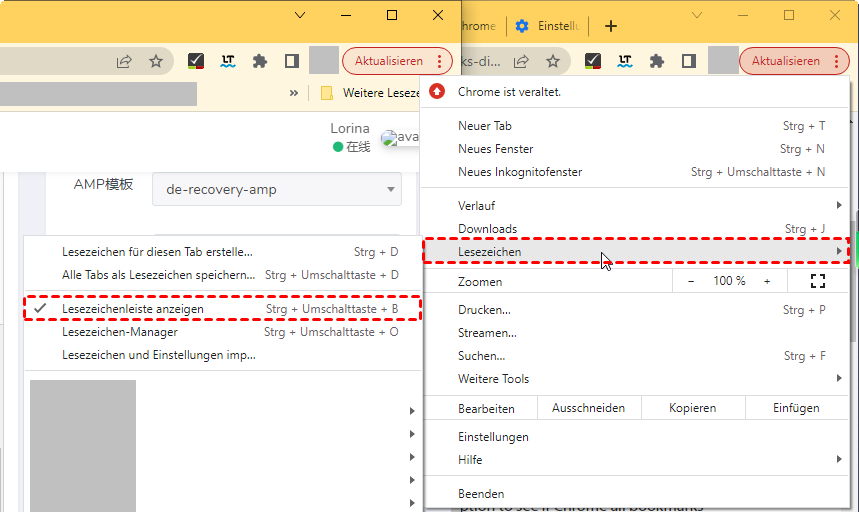Image resolution: width=859 pixels, height=512 pixels.
Task: Open Weitere Lesezeichen folder
Action: [x=370, y=93]
